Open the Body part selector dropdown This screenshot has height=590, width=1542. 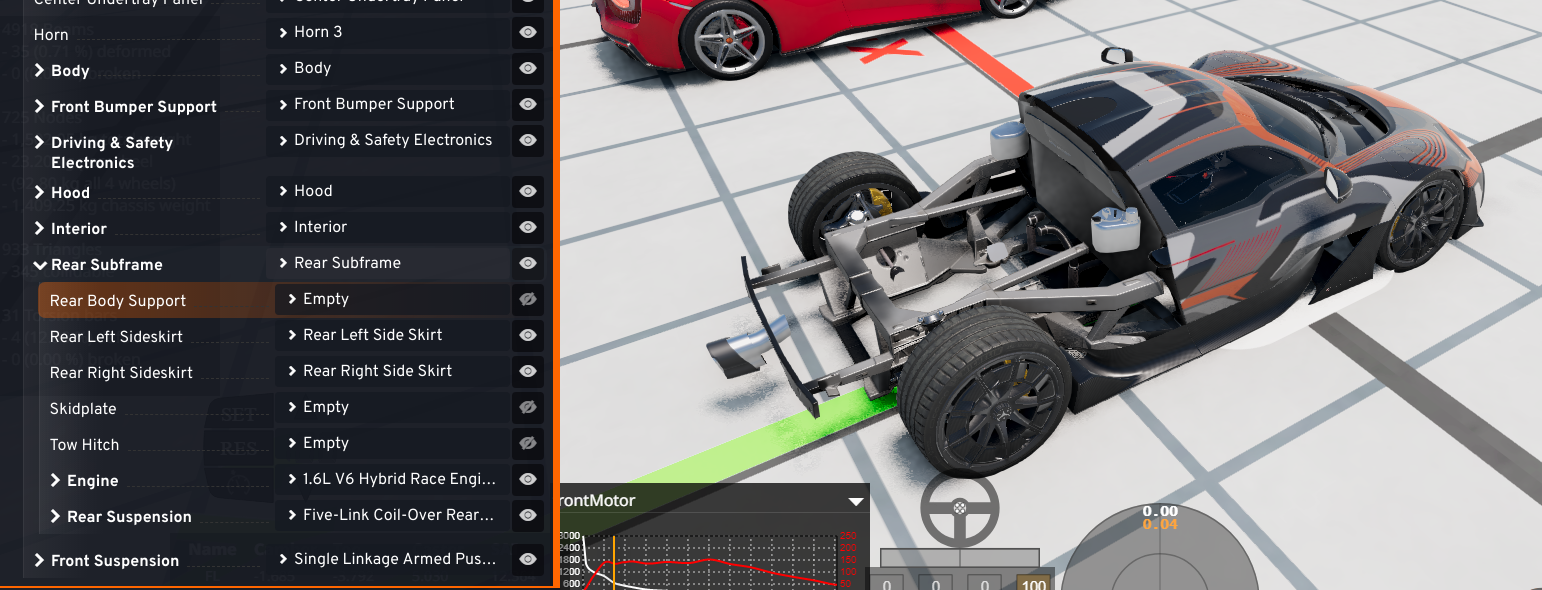388,68
